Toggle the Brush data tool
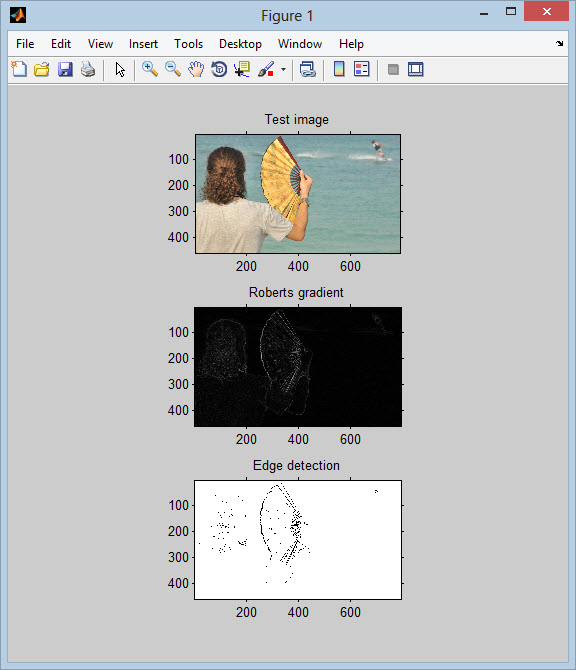 (x=266, y=69)
